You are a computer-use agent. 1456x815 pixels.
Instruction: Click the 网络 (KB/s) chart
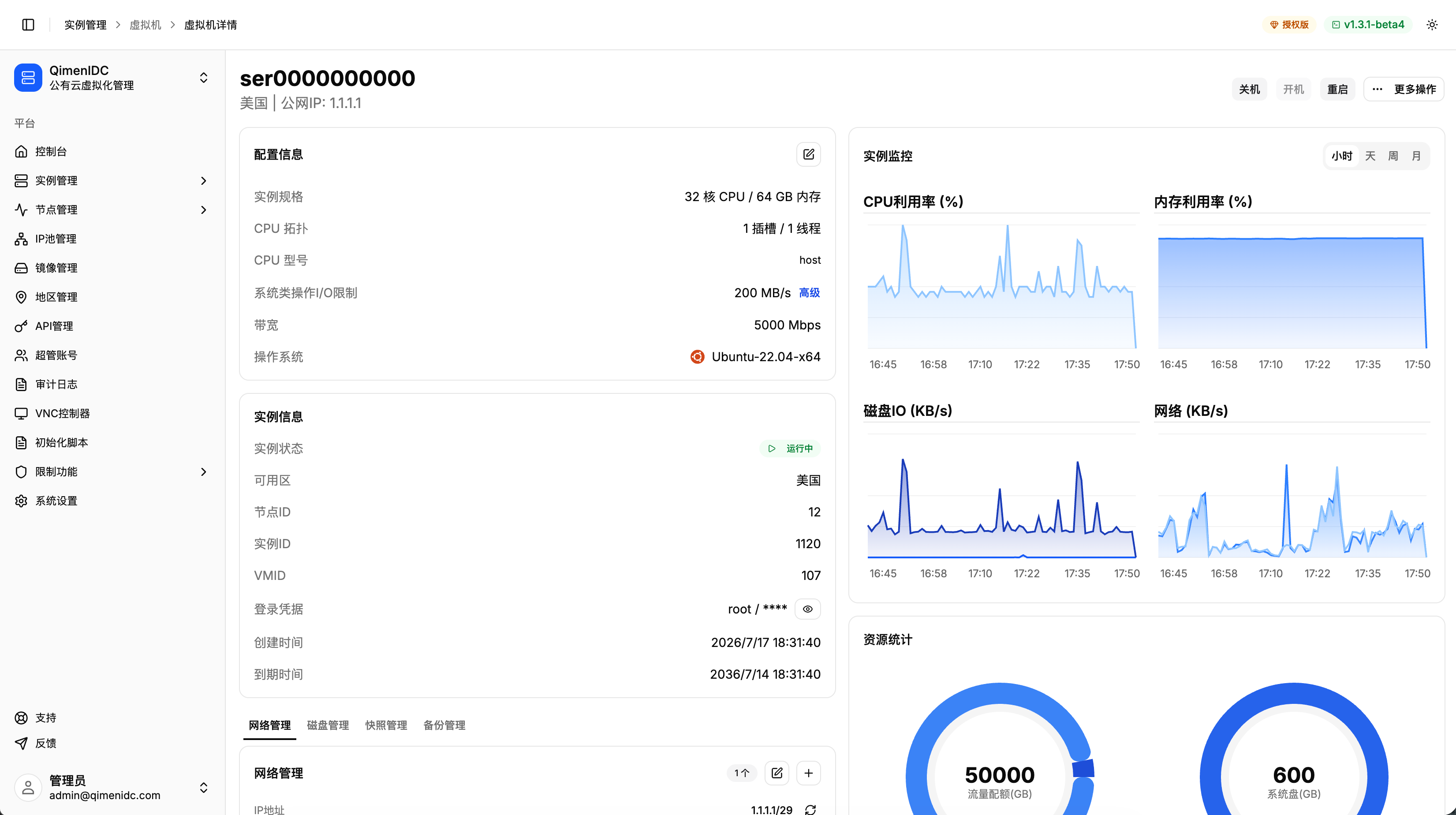tap(1292, 496)
